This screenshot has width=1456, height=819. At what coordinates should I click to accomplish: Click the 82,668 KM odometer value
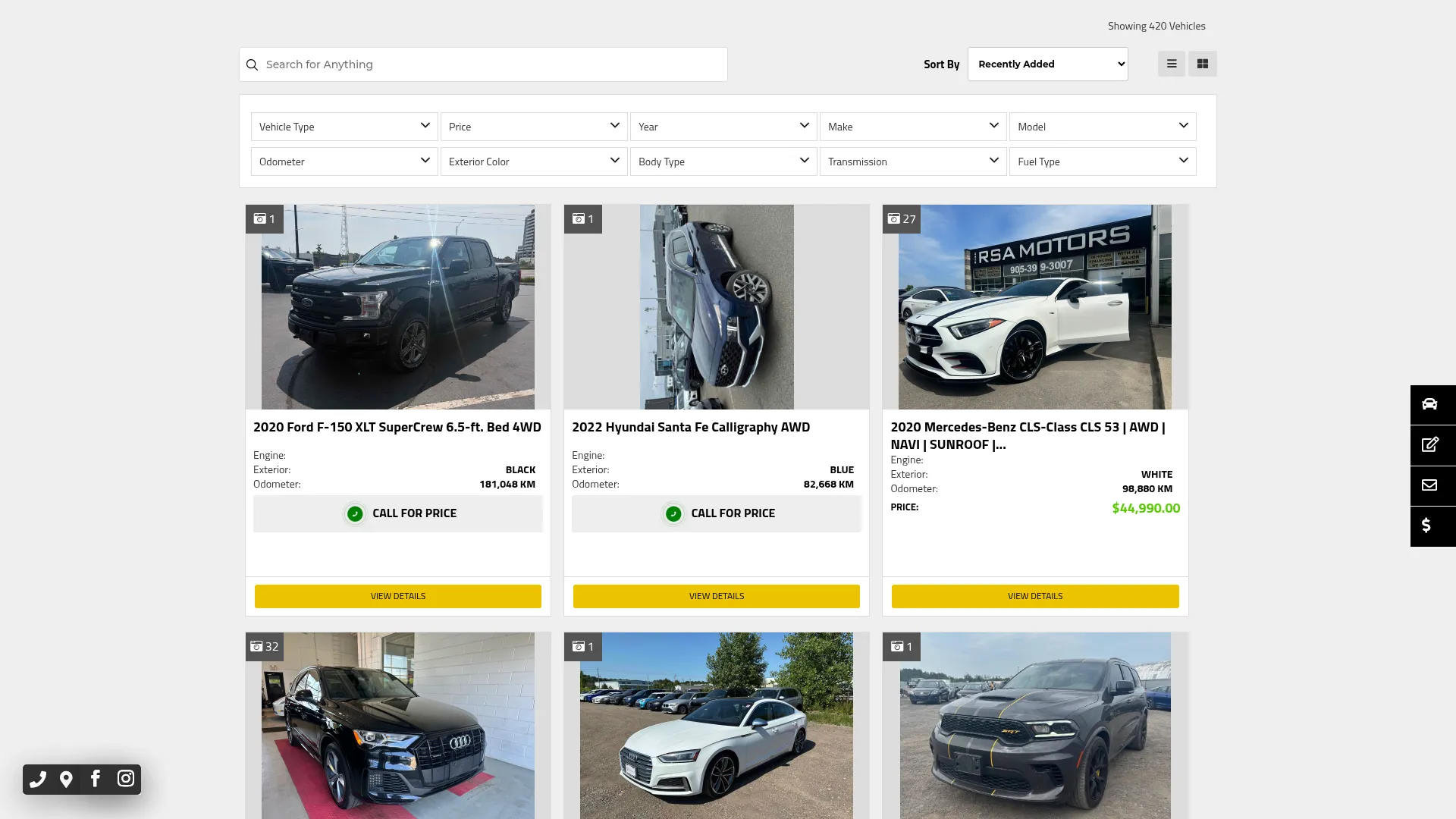point(828,485)
